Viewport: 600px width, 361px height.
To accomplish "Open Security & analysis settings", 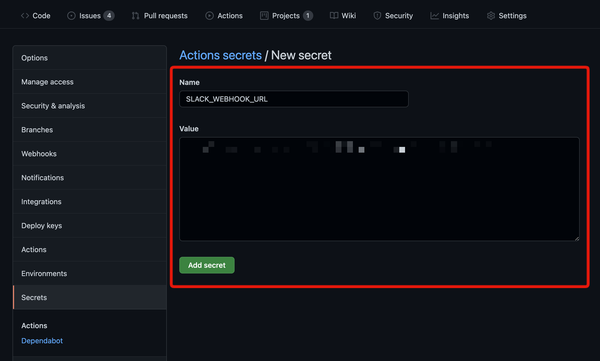I will point(90,106).
